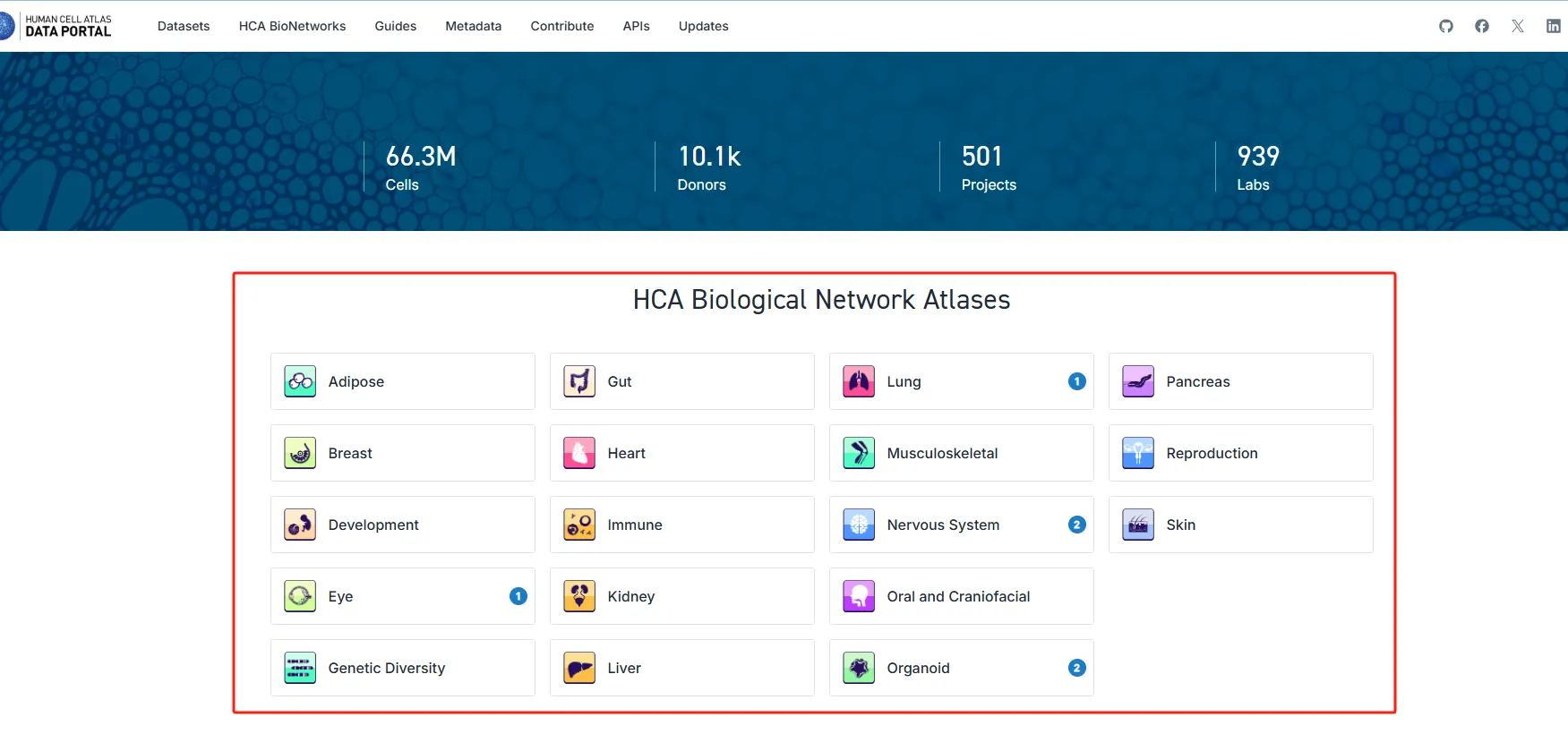Open the GitHub icon in header
1568x734 pixels.
pos(1445,26)
